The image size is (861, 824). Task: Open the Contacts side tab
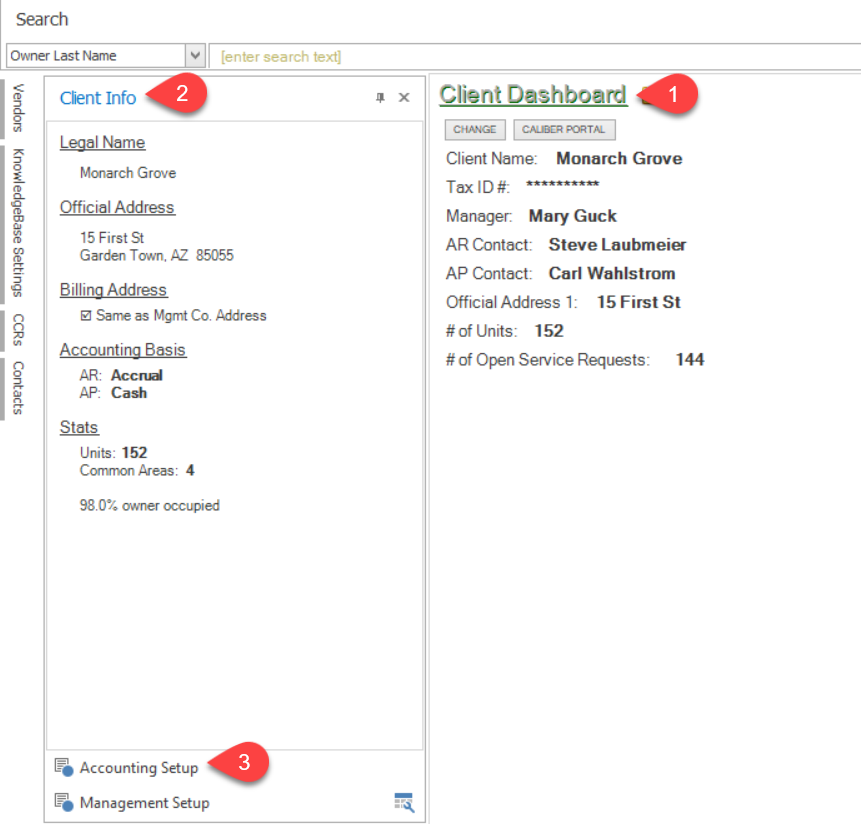[x=18, y=388]
